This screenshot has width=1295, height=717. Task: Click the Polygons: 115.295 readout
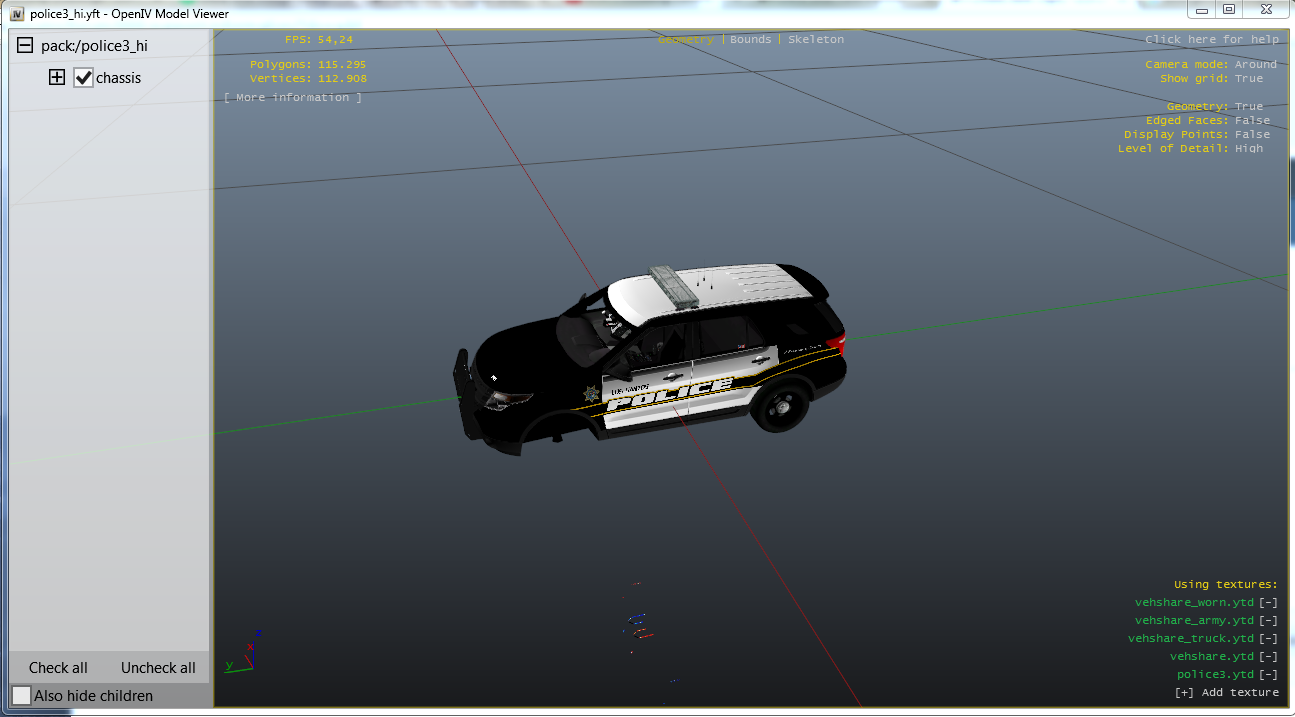(308, 65)
